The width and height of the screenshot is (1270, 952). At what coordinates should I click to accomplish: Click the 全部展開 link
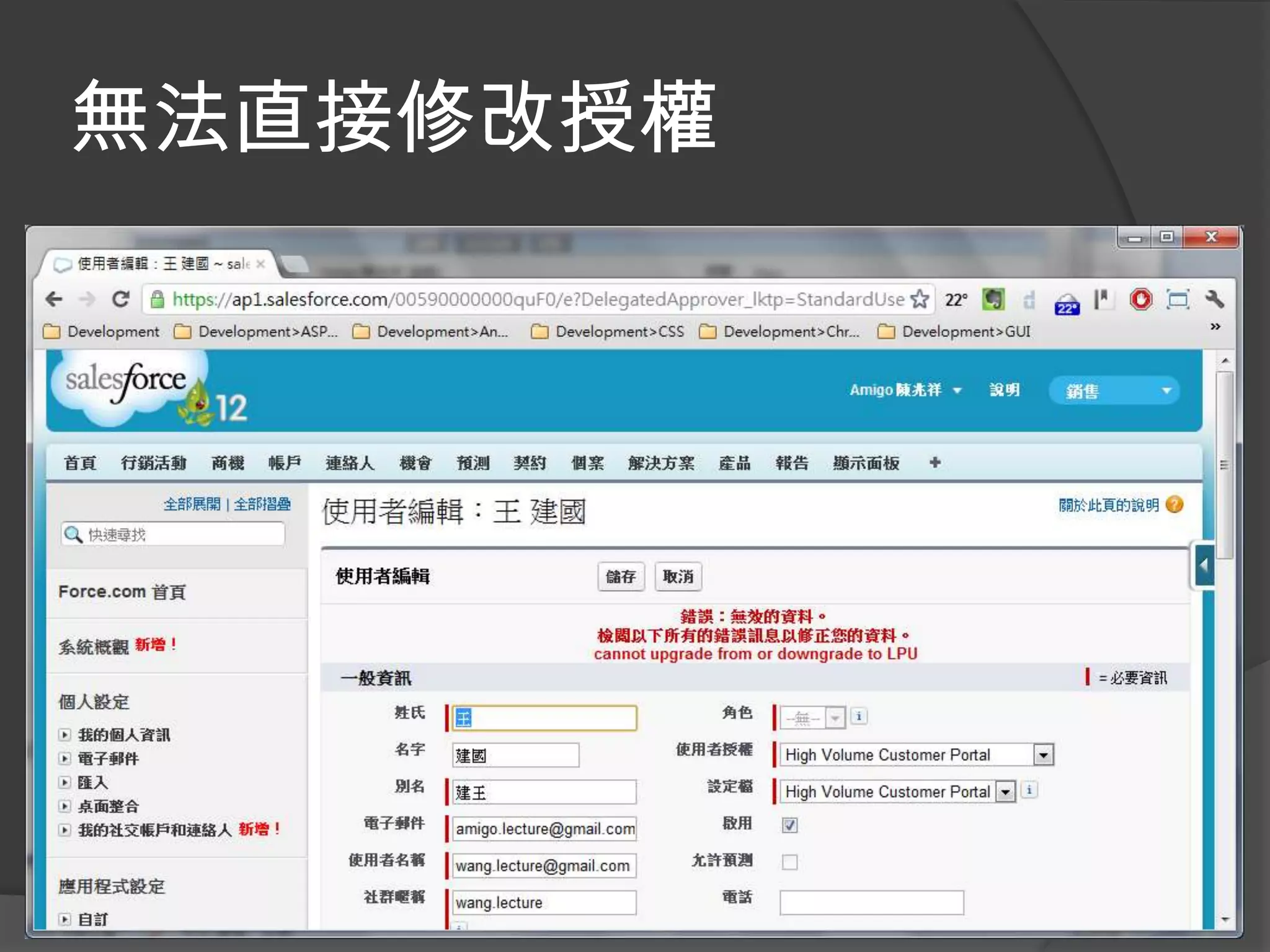[192, 504]
